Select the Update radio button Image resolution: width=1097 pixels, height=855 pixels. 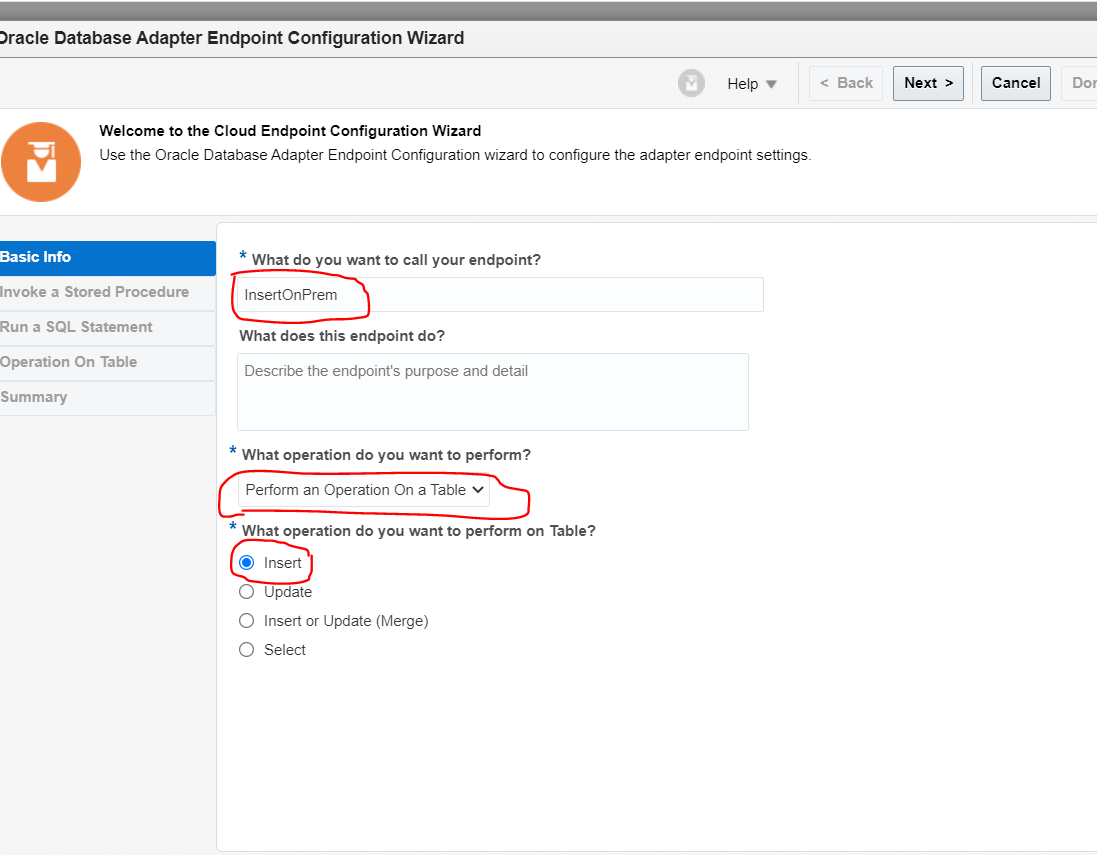pyautogui.click(x=246, y=592)
